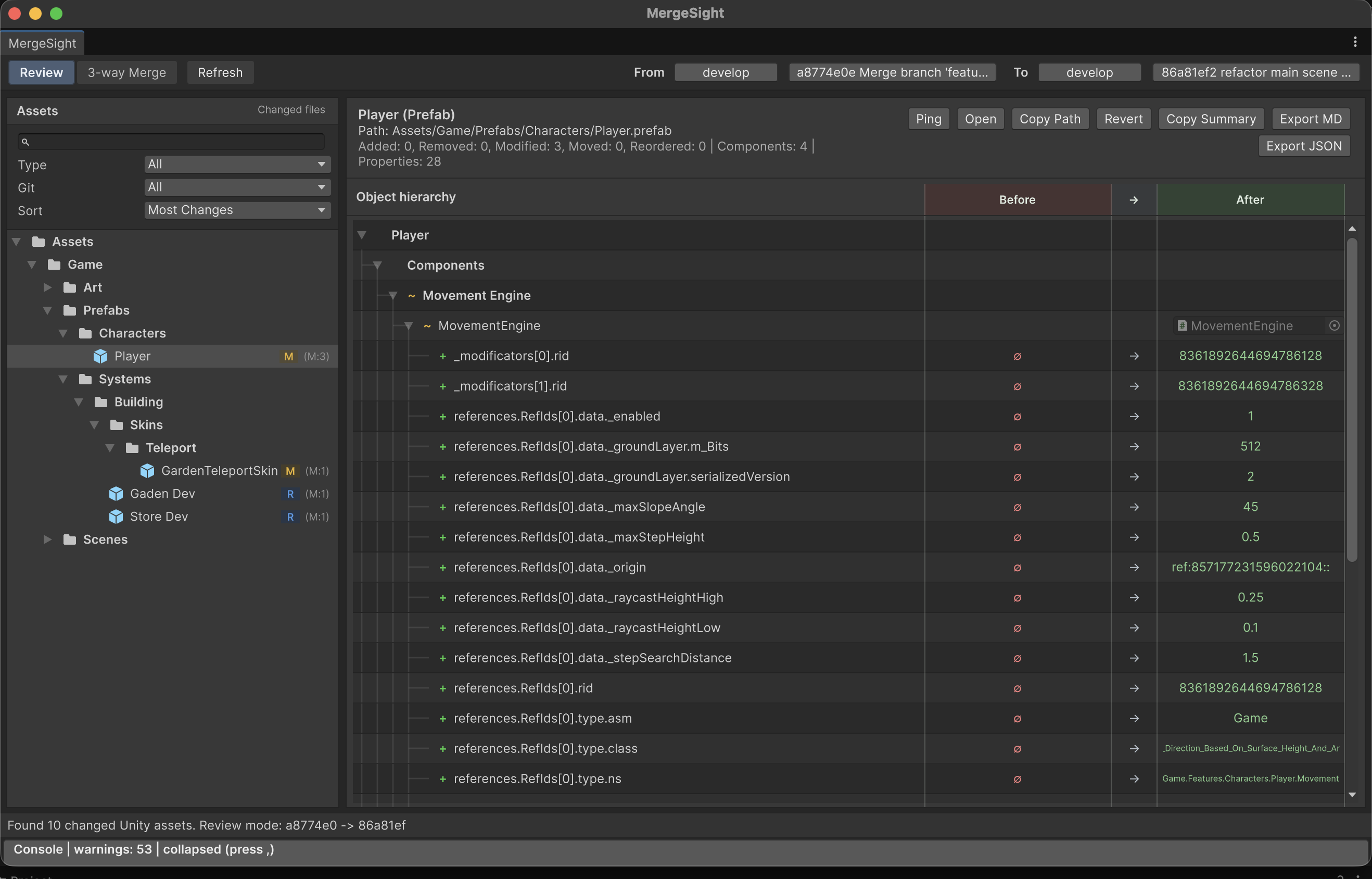The image size is (1372, 879).
Task: Select the Store Dev asset row
Action: click(x=173, y=517)
